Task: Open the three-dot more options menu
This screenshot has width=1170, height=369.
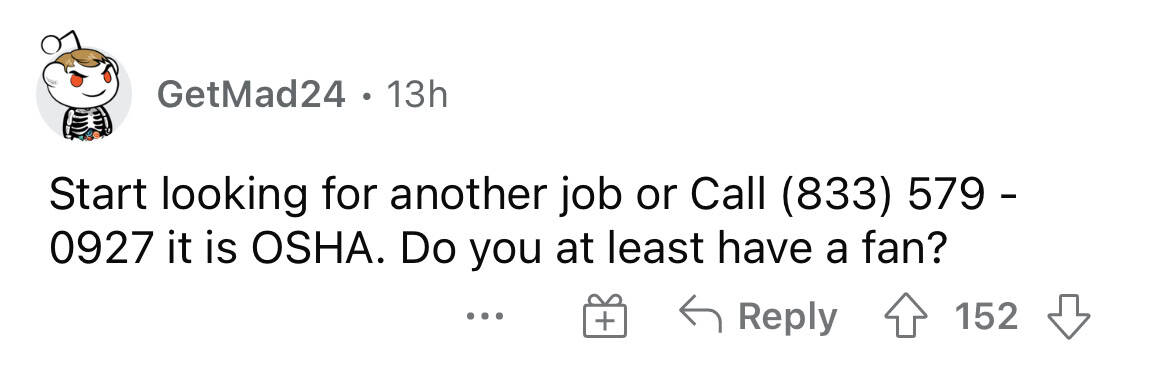Action: pos(485,317)
